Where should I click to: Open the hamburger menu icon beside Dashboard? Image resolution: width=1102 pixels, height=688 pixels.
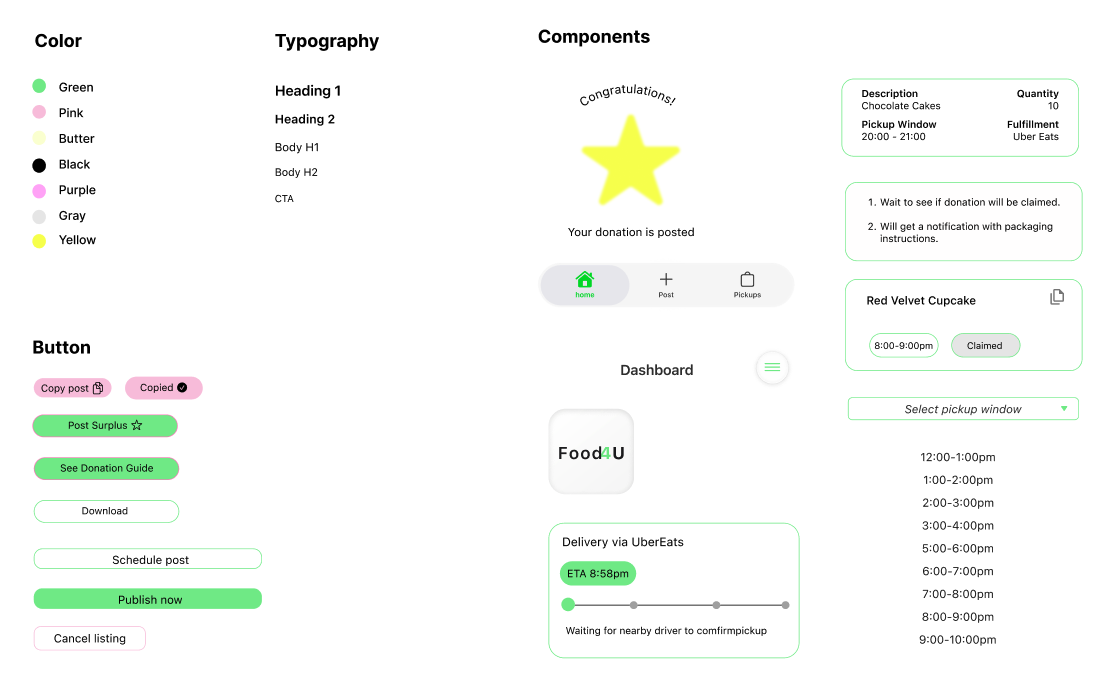click(772, 368)
